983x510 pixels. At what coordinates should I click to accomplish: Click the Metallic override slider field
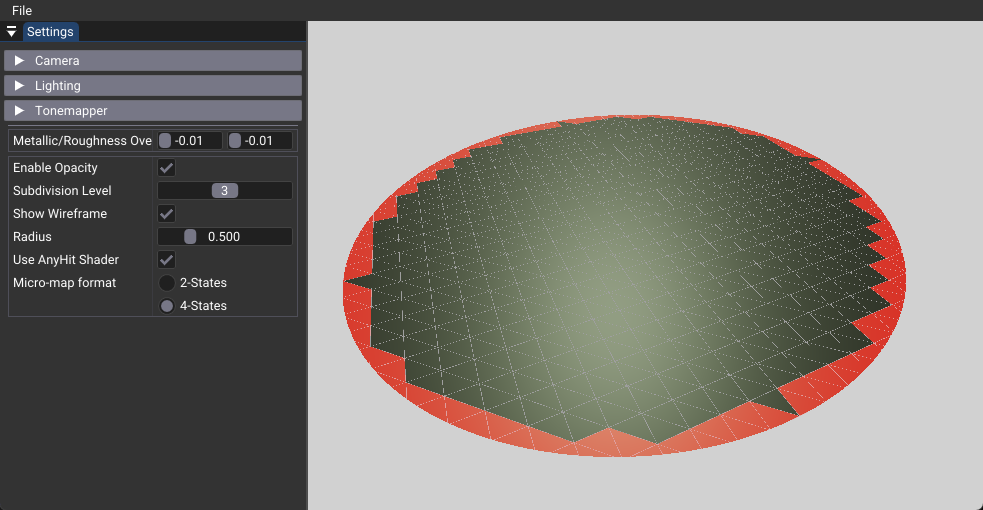190,140
